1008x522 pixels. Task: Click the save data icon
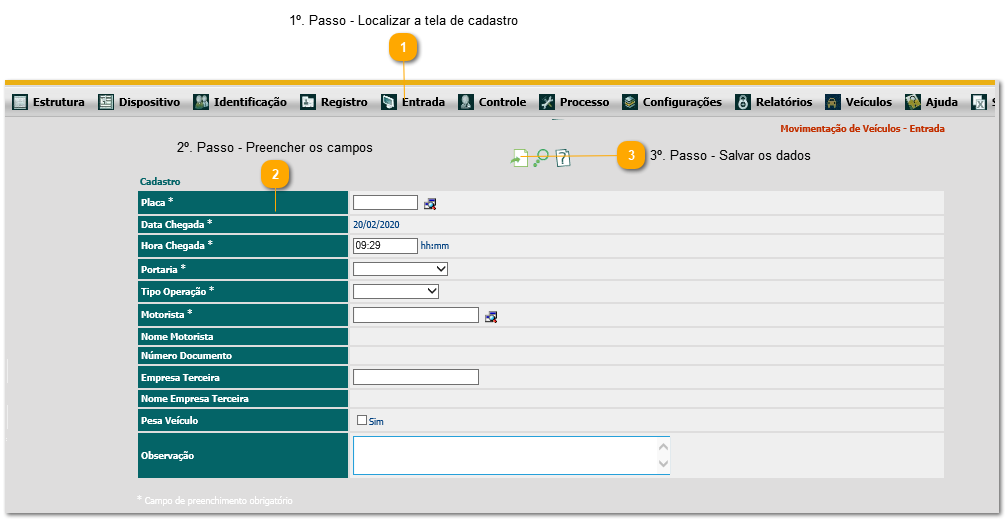[x=519, y=158]
